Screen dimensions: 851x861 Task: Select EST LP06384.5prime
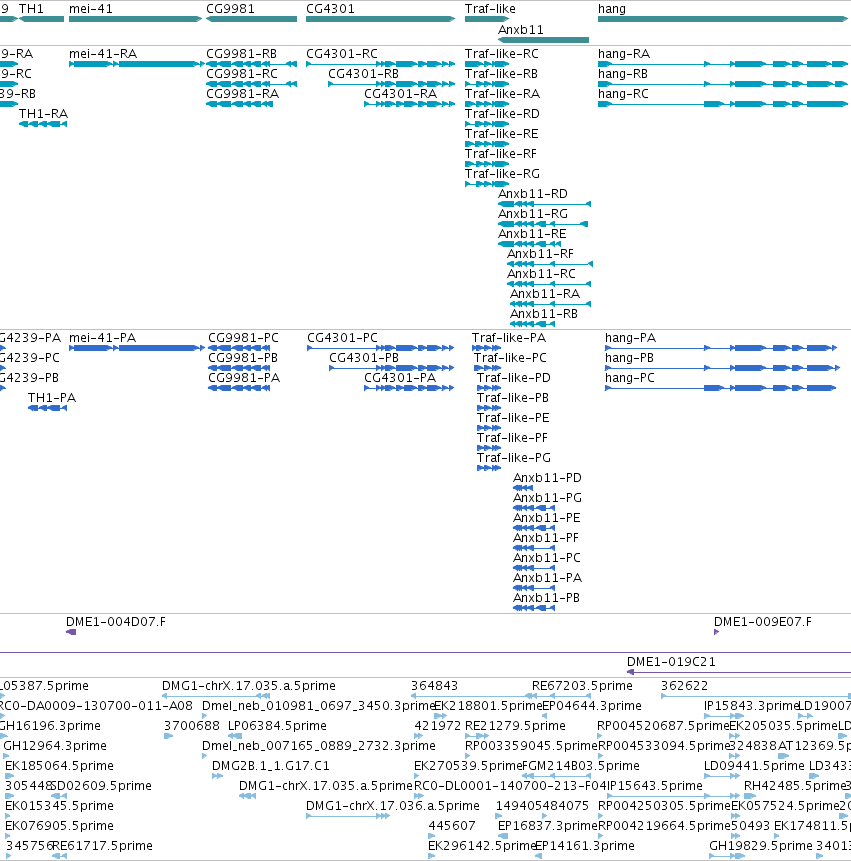point(235,736)
